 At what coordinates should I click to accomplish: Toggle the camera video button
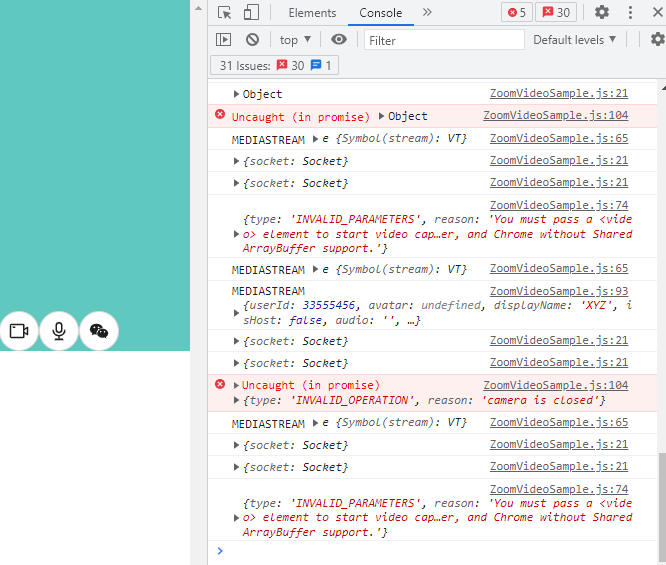[19, 331]
